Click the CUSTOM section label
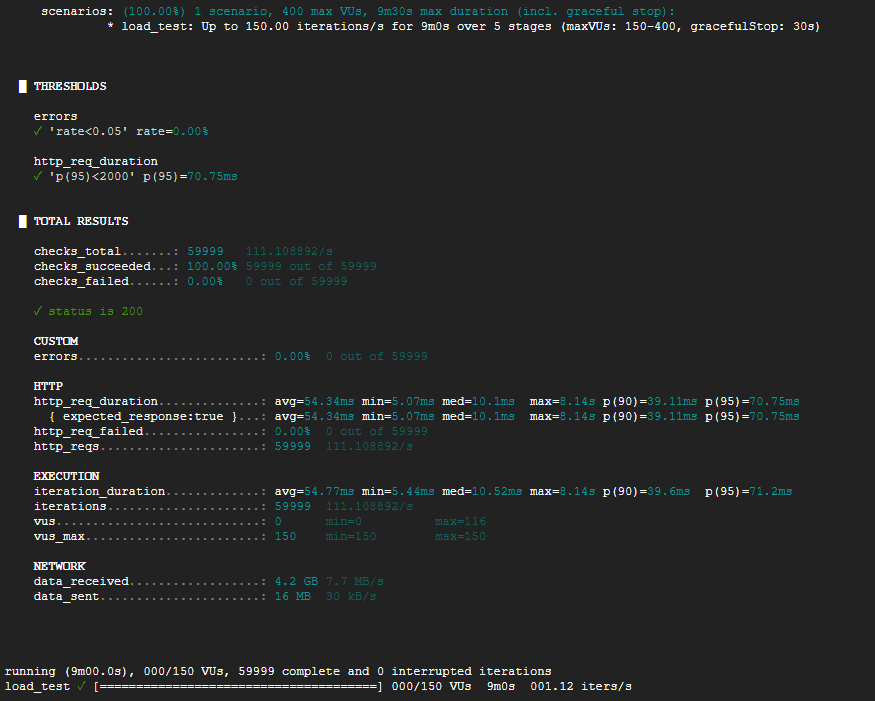Image resolution: width=875 pixels, height=701 pixels. click(56, 341)
